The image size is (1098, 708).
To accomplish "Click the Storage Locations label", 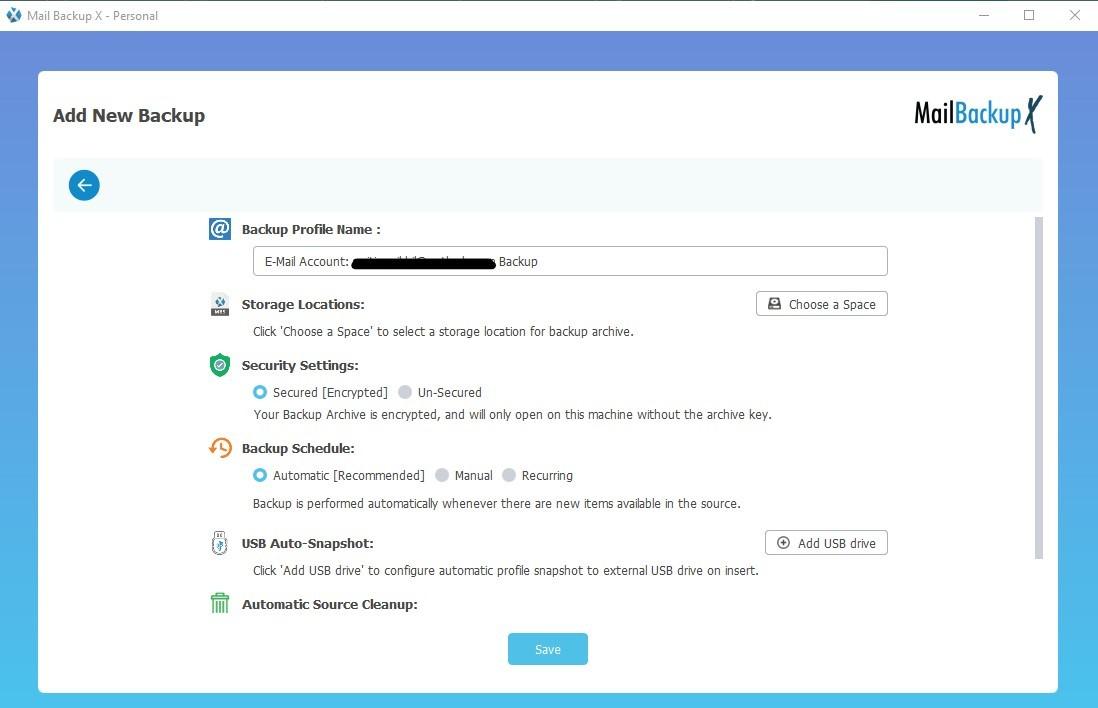I will [303, 305].
